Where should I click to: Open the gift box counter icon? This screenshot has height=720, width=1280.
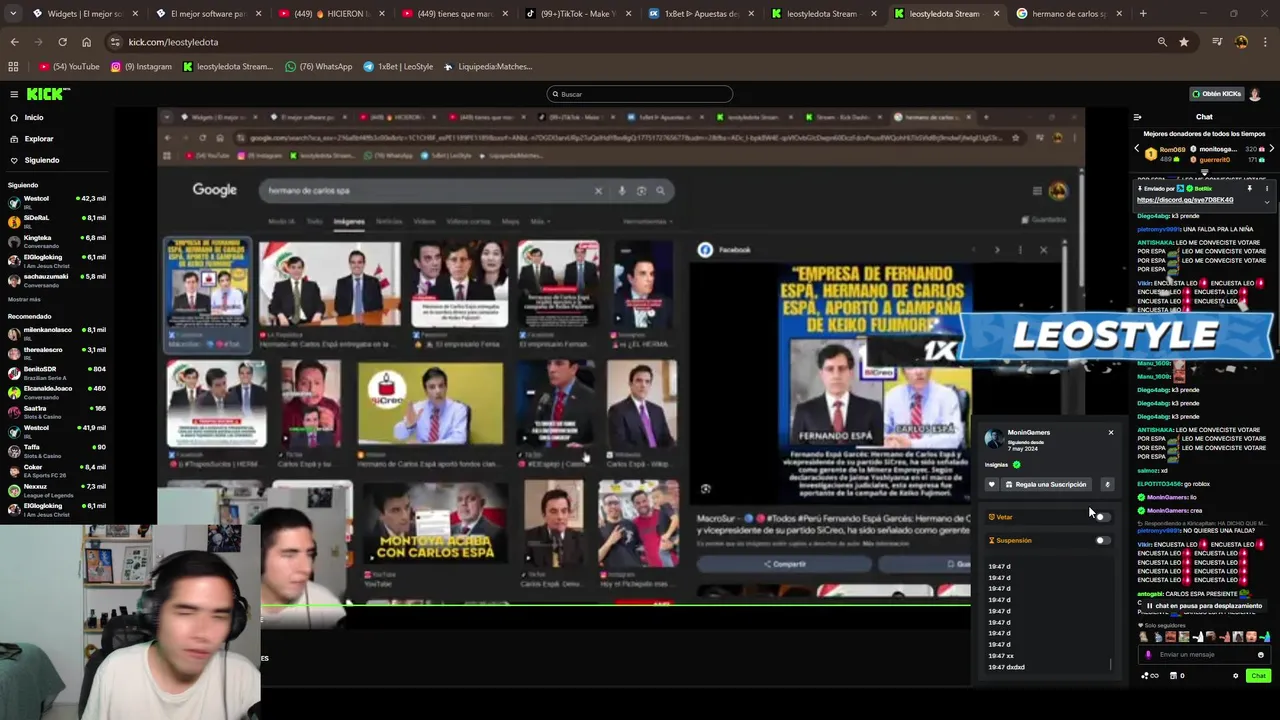tap(1177, 676)
